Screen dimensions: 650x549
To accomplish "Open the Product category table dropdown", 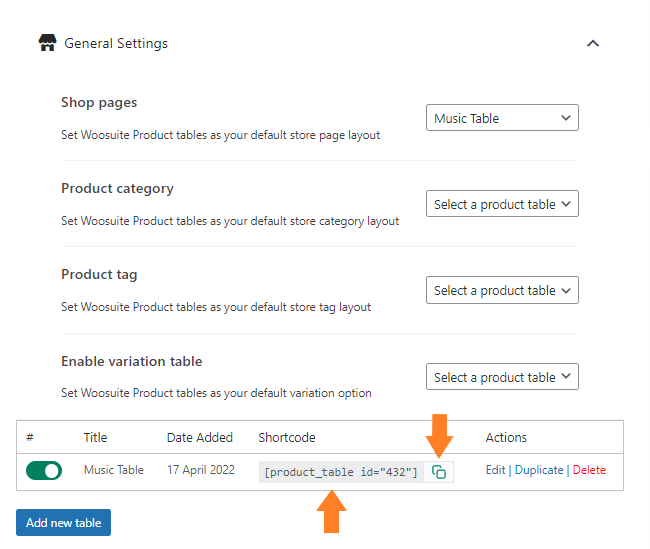I will pos(502,204).
